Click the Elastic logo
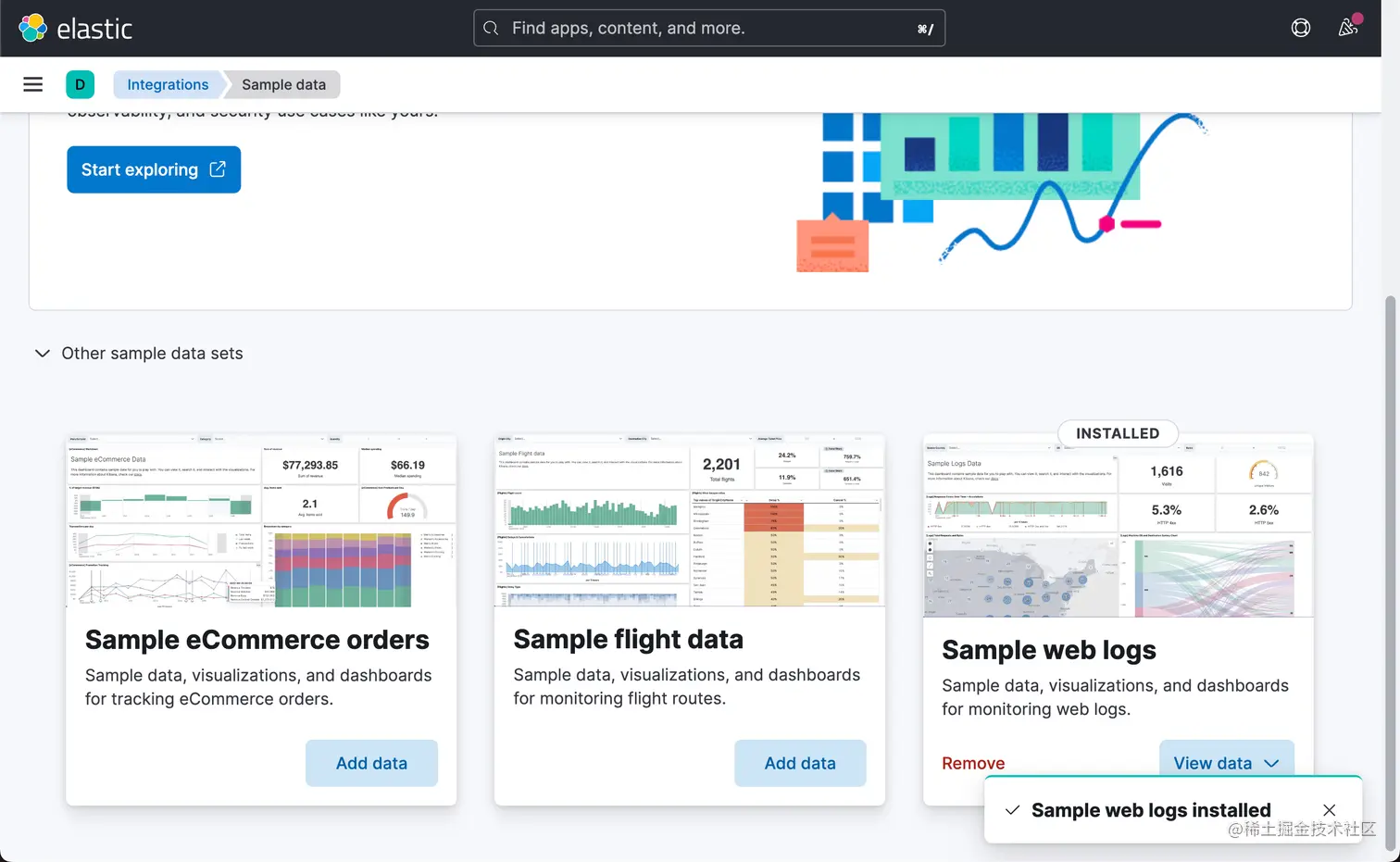The width and height of the screenshot is (1400, 862). tap(76, 28)
